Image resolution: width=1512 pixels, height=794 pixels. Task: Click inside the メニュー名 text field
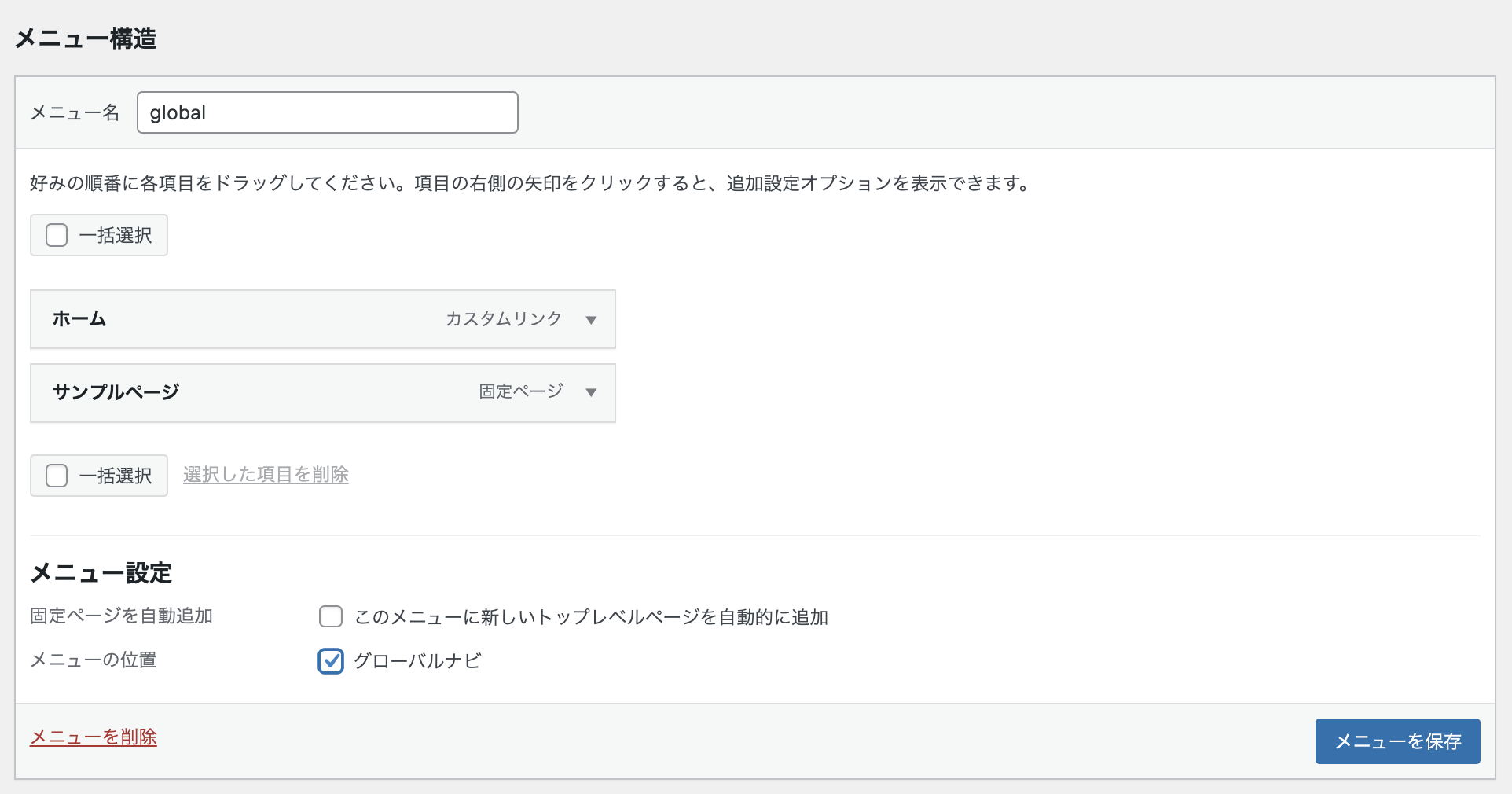pos(328,112)
